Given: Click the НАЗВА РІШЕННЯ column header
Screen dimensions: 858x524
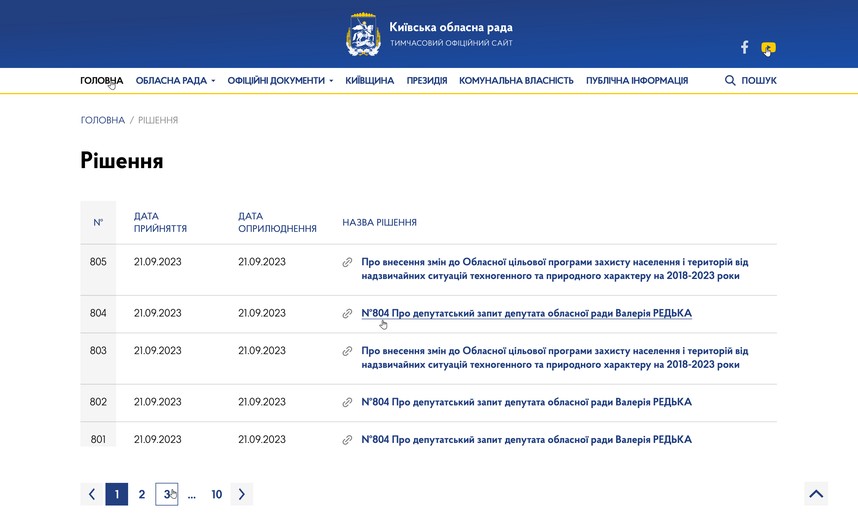Looking at the screenshot, I should click(380, 223).
